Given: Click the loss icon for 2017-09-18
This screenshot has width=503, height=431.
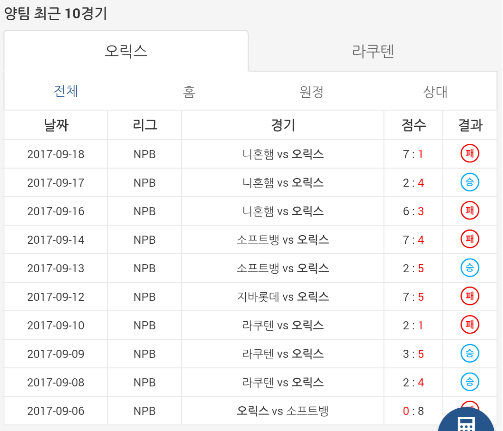Looking at the screenshot, I should 470,154.
